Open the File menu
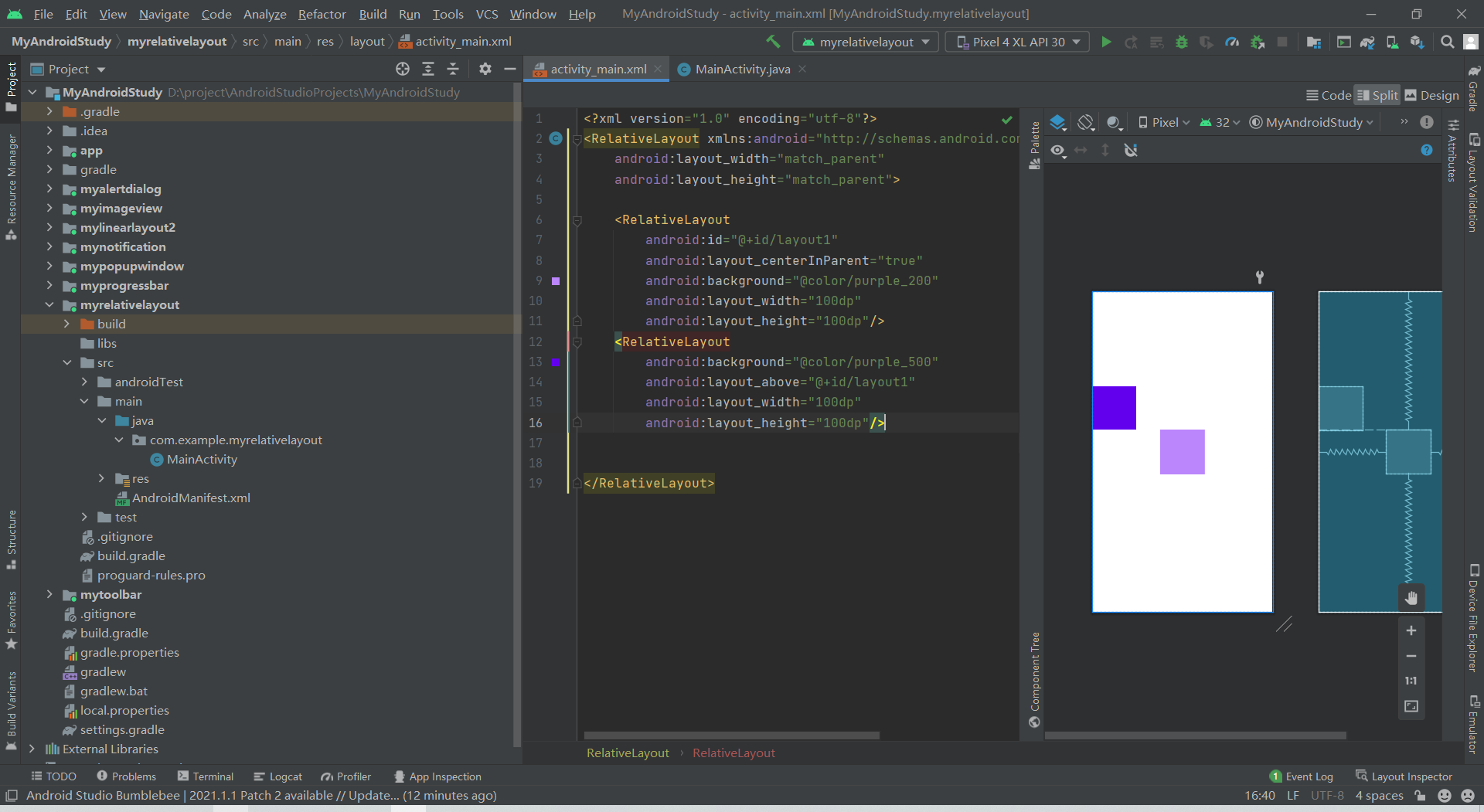This screenshot has height=812, width=1484. 43,14
